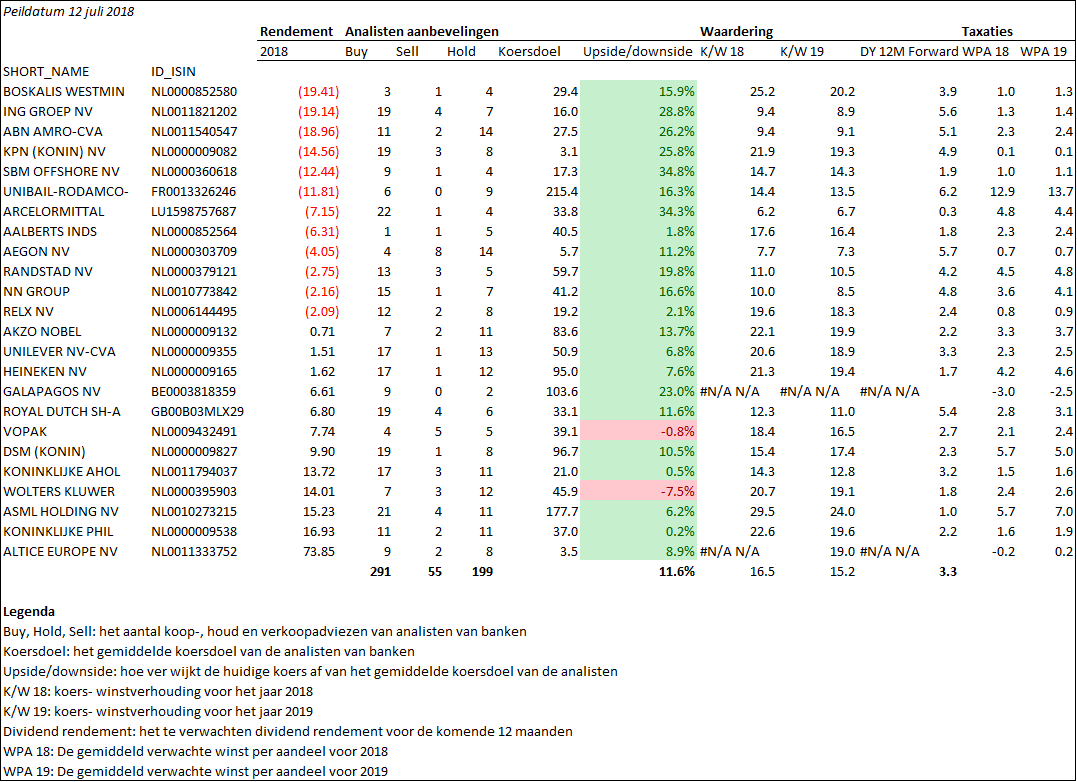The width and height of the screenshot is (1077, 782).
Task: Click the ISIN cell 'FR0013326246'
Action: coord(194,192)
